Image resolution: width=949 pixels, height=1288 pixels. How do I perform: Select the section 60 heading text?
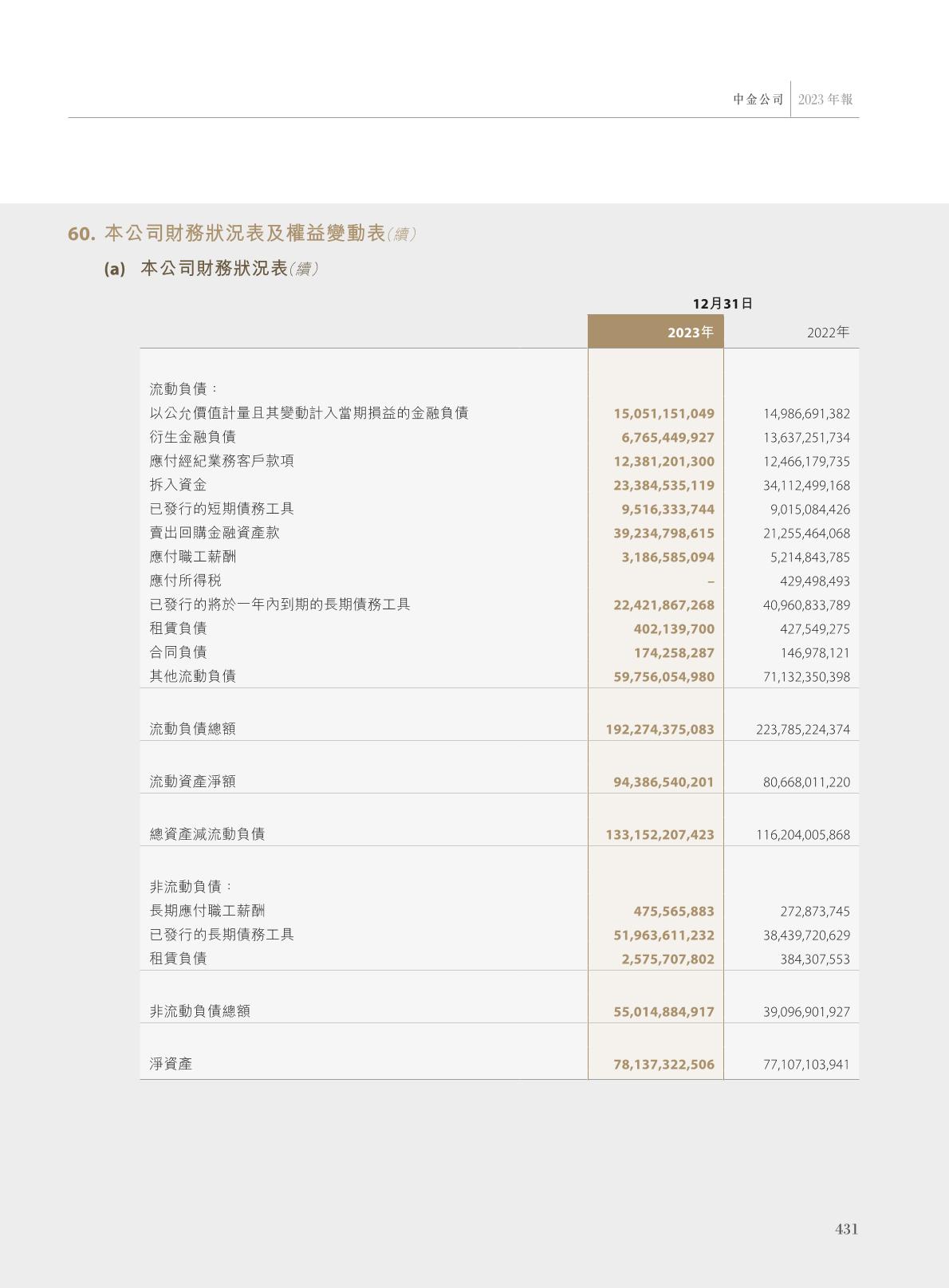[x=242, y=234]
